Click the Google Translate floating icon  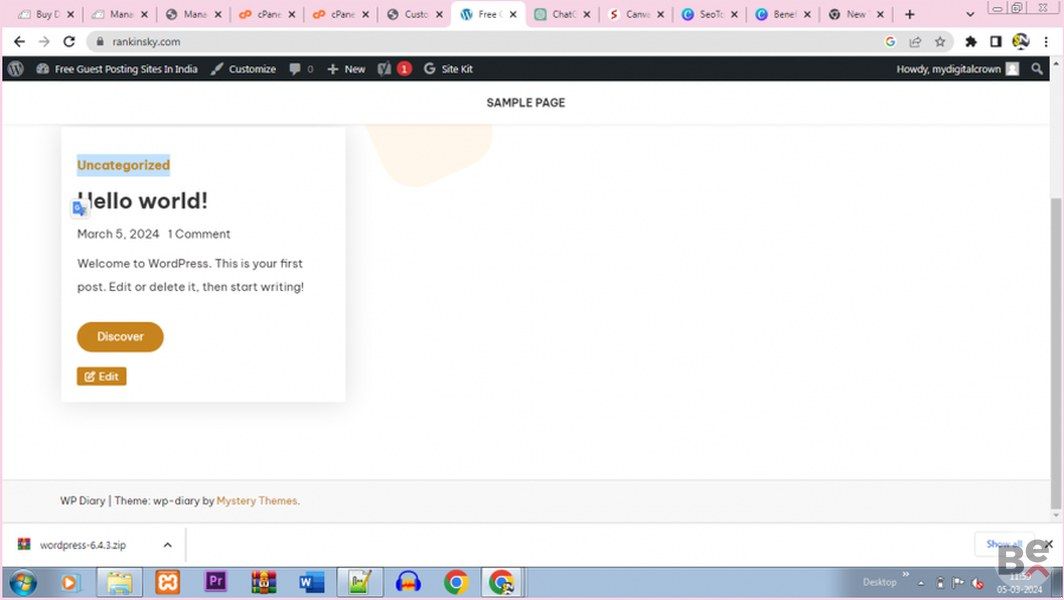coord(80,208)
